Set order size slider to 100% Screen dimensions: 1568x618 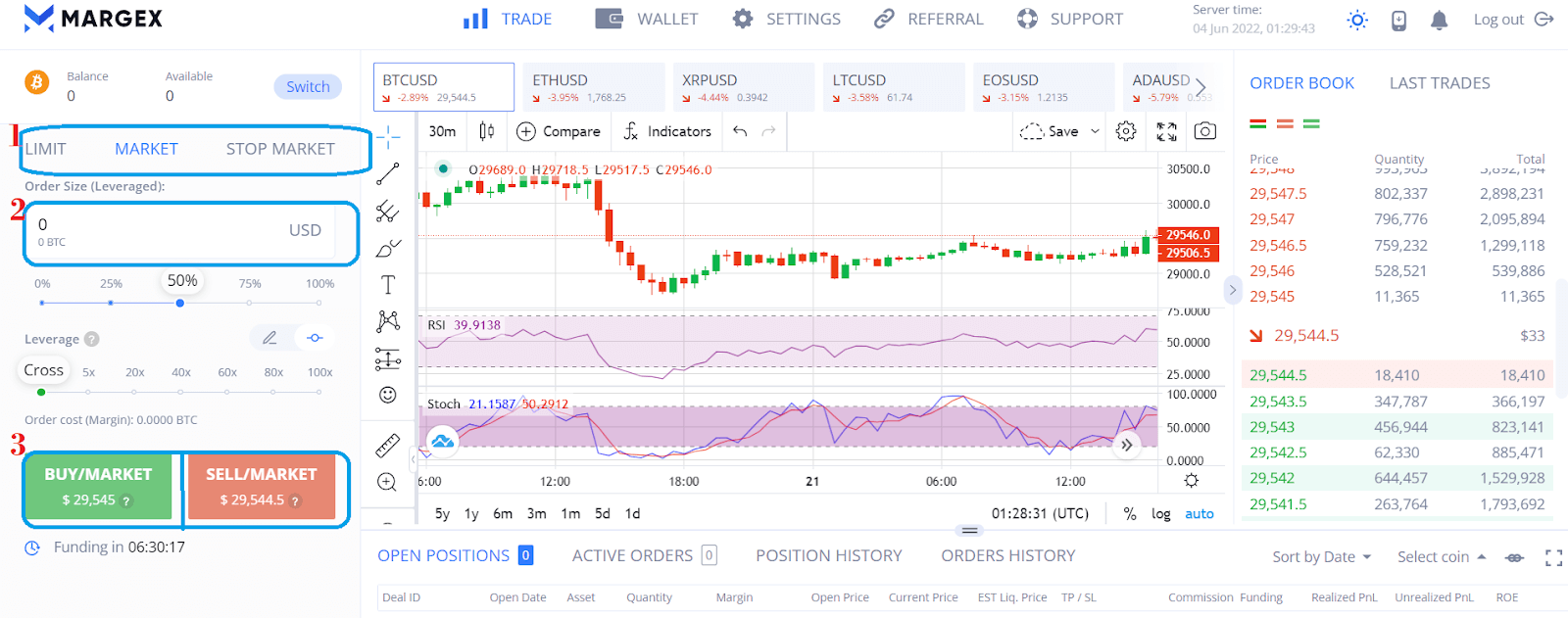pos(319,303)
